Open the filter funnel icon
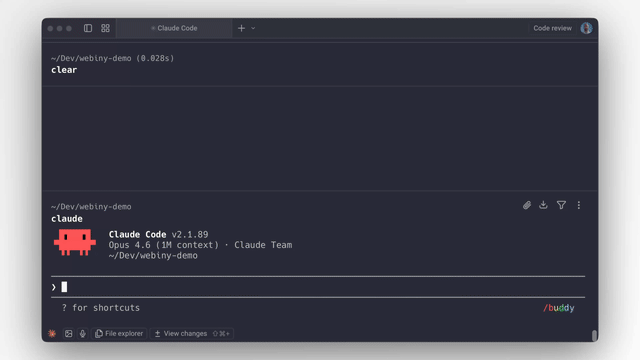The height and width of the screenshot is (360, 640). tap(561, 205)
